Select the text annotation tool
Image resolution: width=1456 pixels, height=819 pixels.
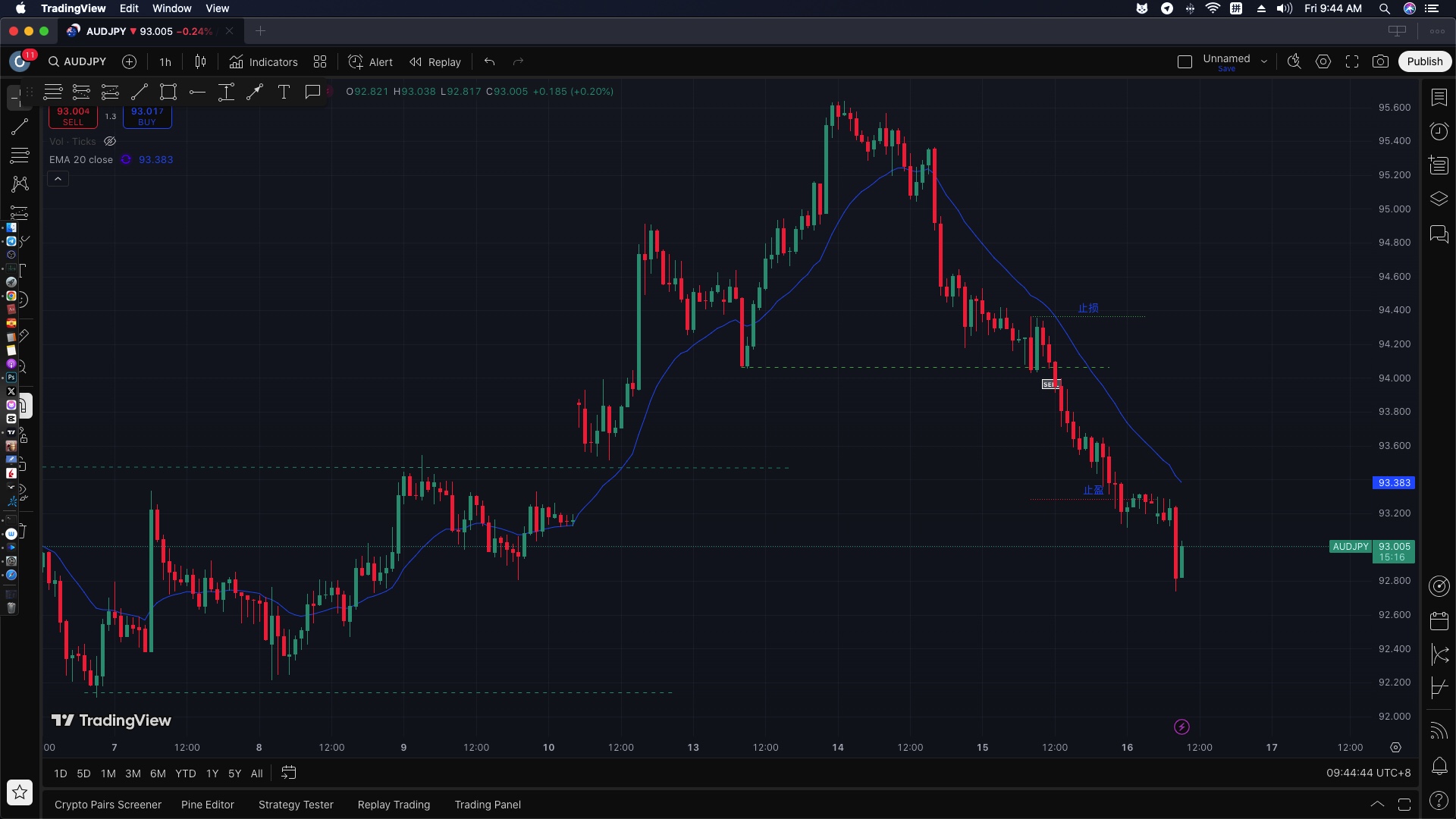[284, 93]
